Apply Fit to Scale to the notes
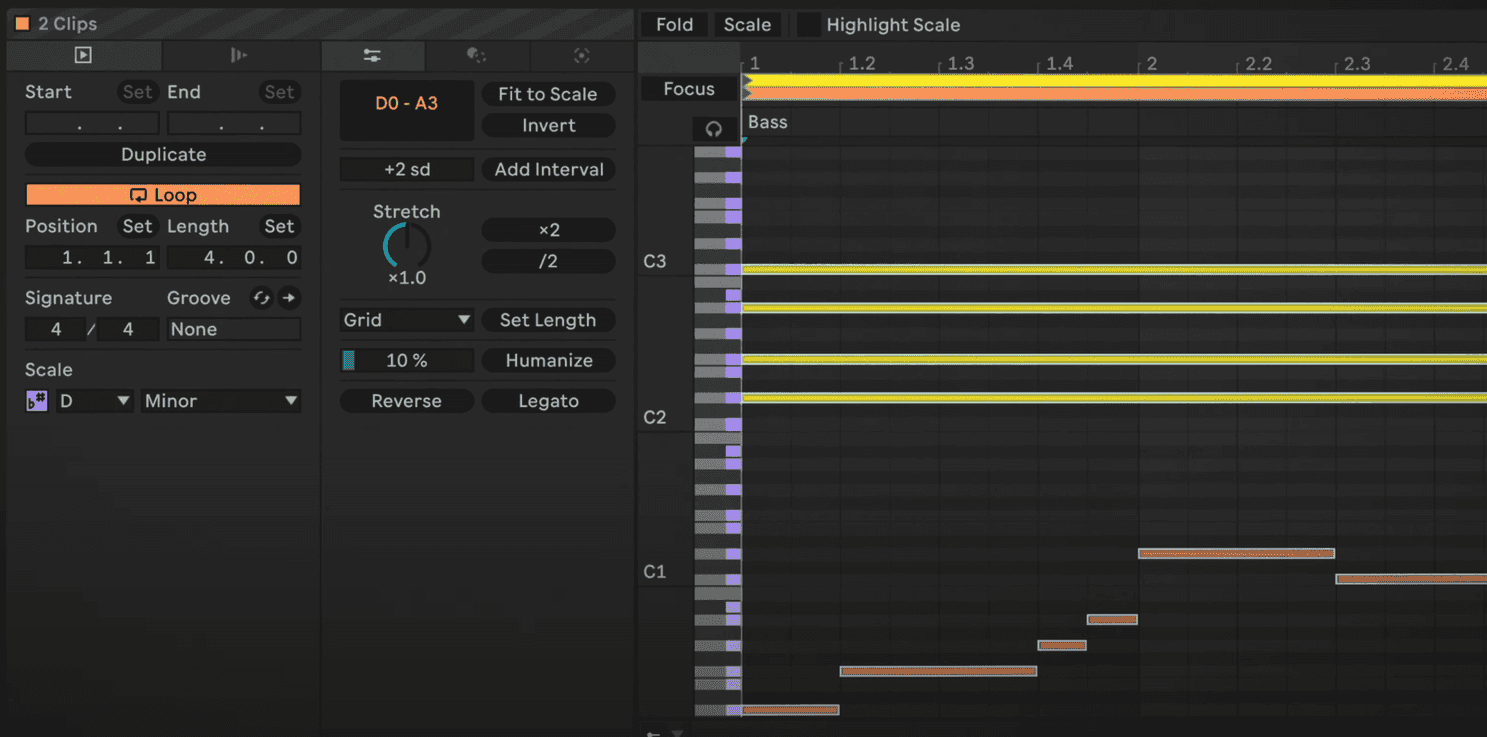Screen dimensions: 1487x737 point(548,94)
